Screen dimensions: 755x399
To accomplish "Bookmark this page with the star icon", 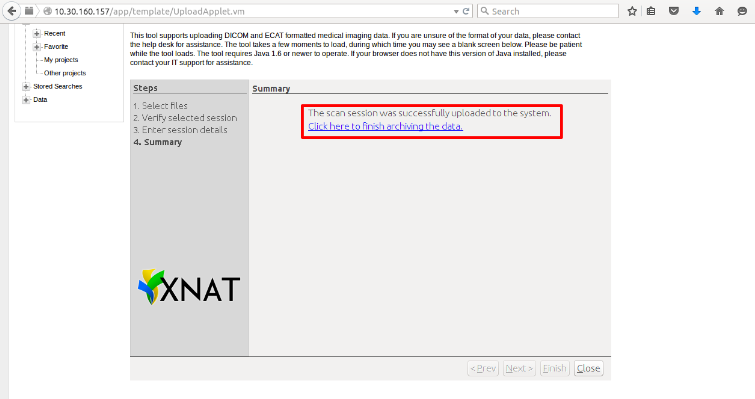I will (x=632, y=11).
